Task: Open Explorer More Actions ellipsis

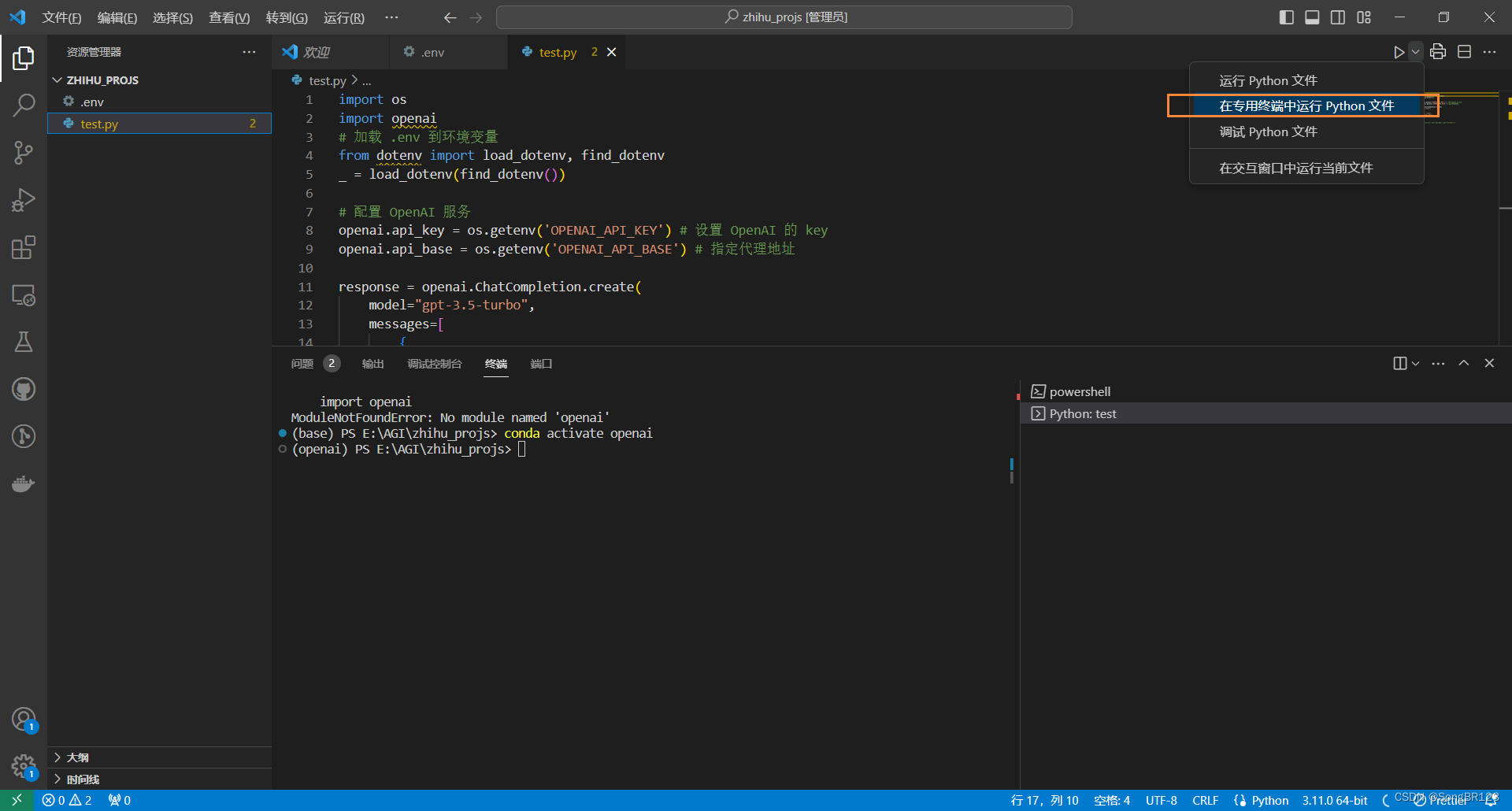Action: 249,52
